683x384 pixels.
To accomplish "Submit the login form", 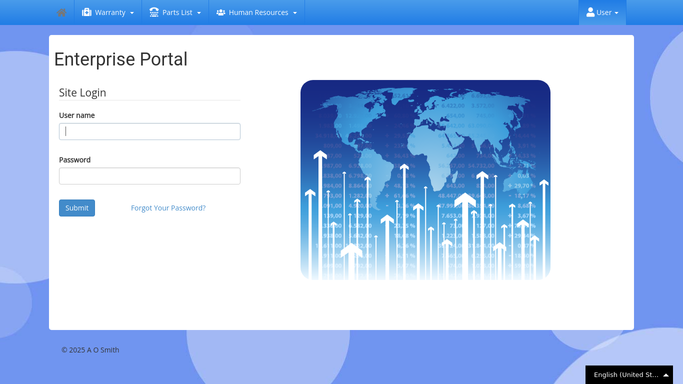I will [77, 208].
